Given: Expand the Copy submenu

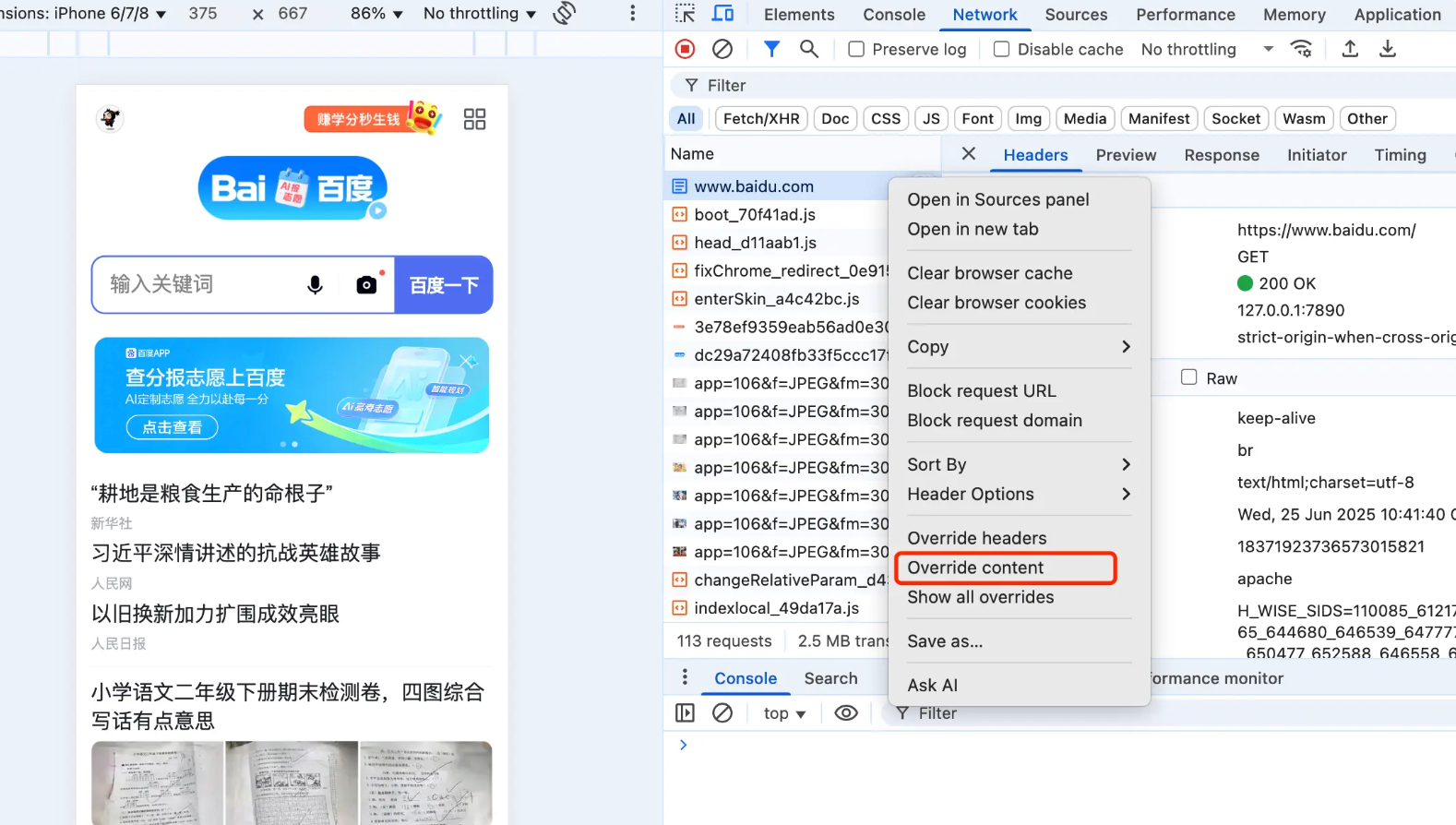Looking at the screenshot, I should pyautogui.click(x=1019, y=347).
